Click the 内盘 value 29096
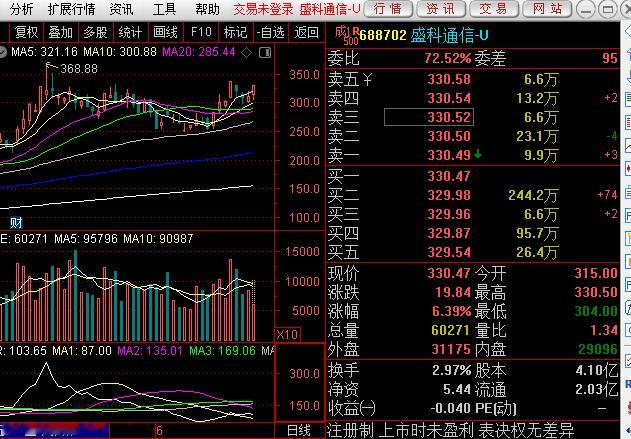 598,349
